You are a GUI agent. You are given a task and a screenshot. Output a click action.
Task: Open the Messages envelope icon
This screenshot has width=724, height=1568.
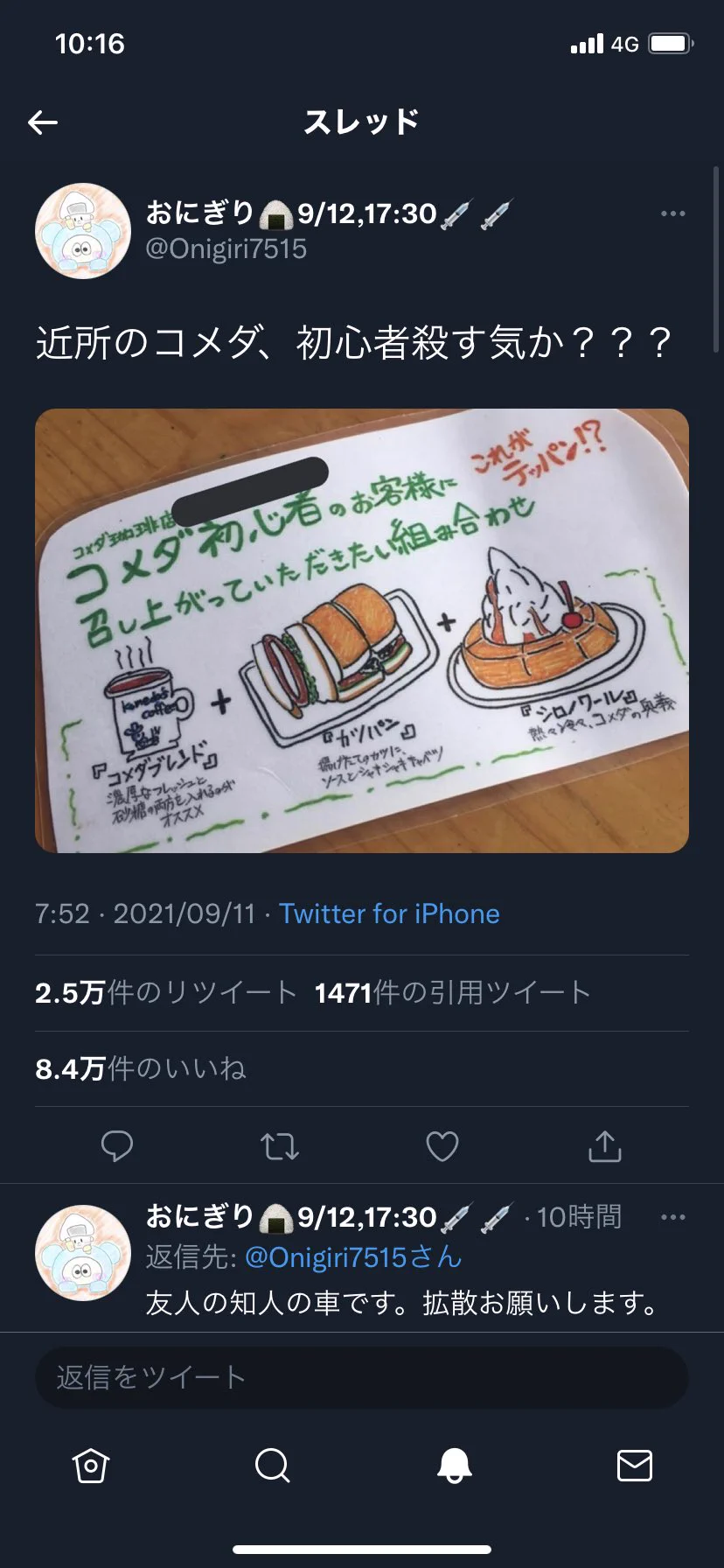tap(635, 1465)
